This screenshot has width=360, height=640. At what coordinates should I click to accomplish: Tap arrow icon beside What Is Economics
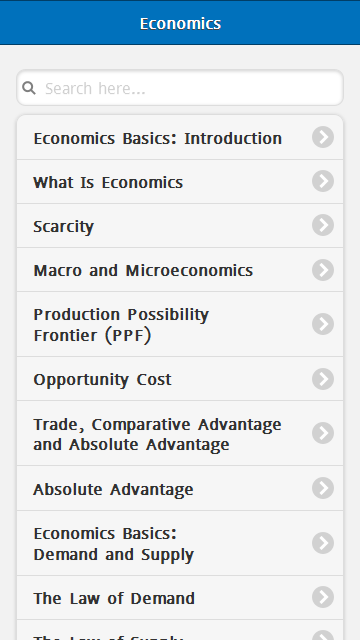tap(323, 181)
